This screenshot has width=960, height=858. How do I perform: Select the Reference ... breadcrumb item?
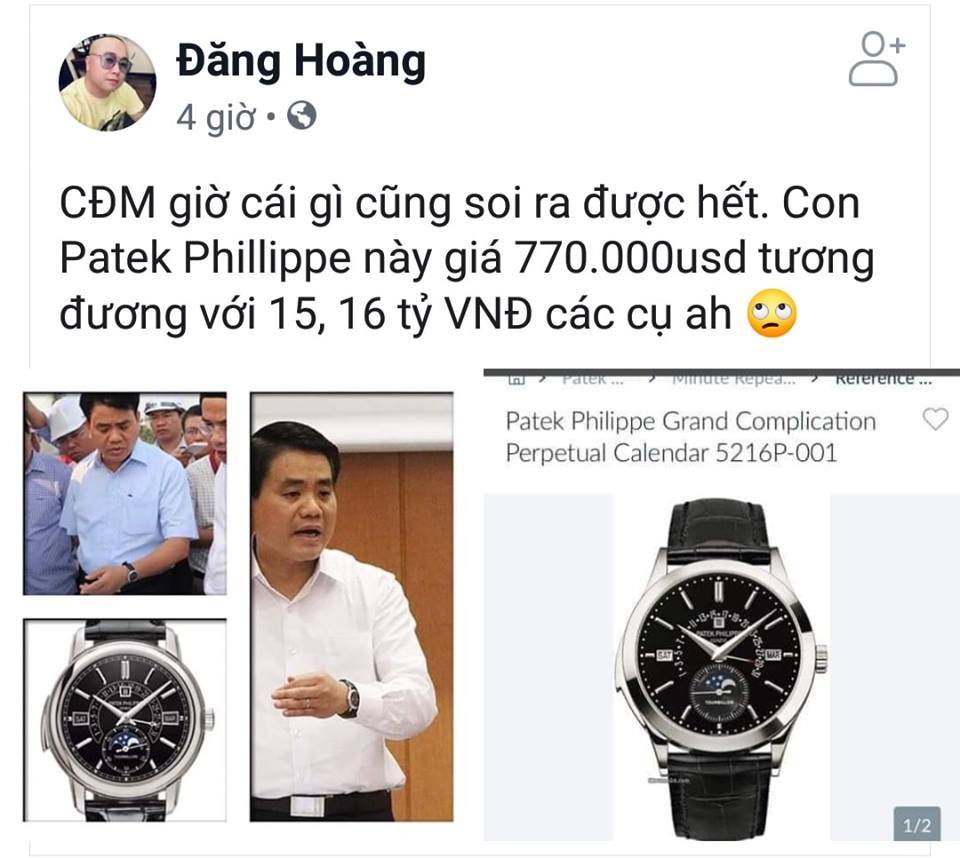[883, 378]
